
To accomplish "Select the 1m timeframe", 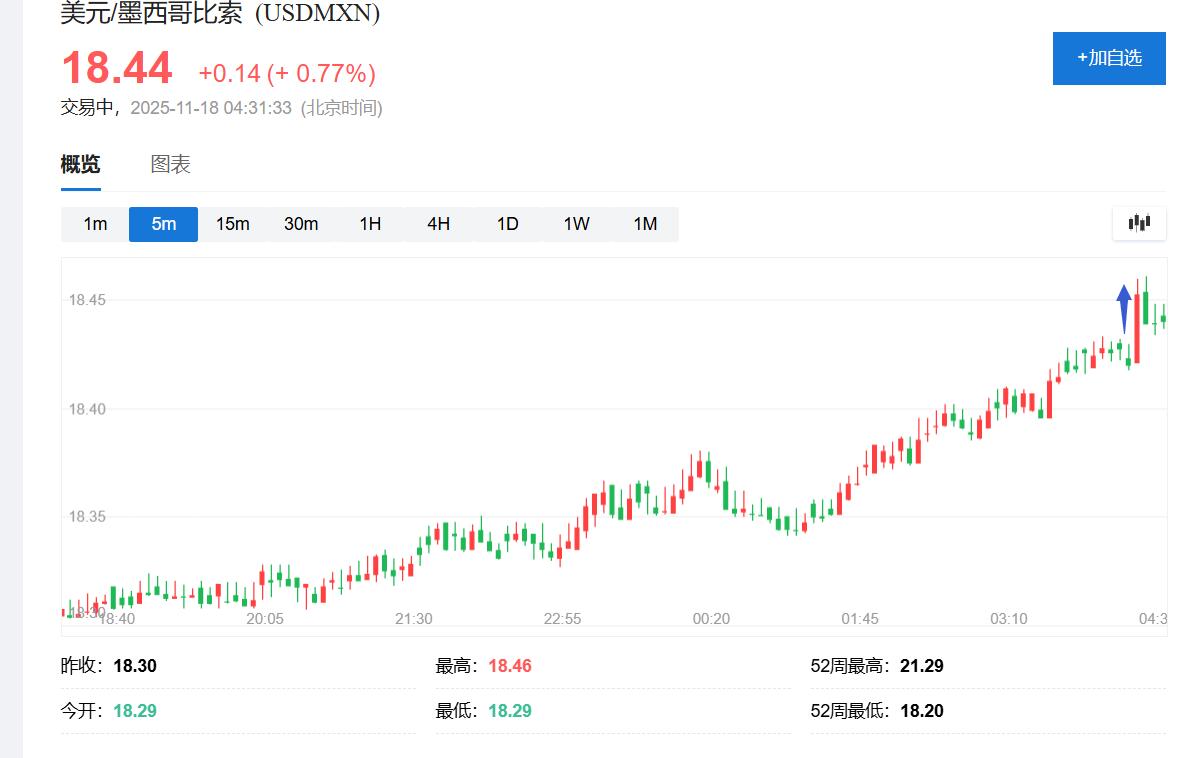I will [x=95, y=224].
